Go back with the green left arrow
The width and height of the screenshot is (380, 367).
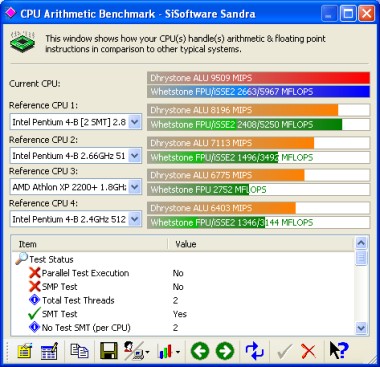click(x=200, y=351)
